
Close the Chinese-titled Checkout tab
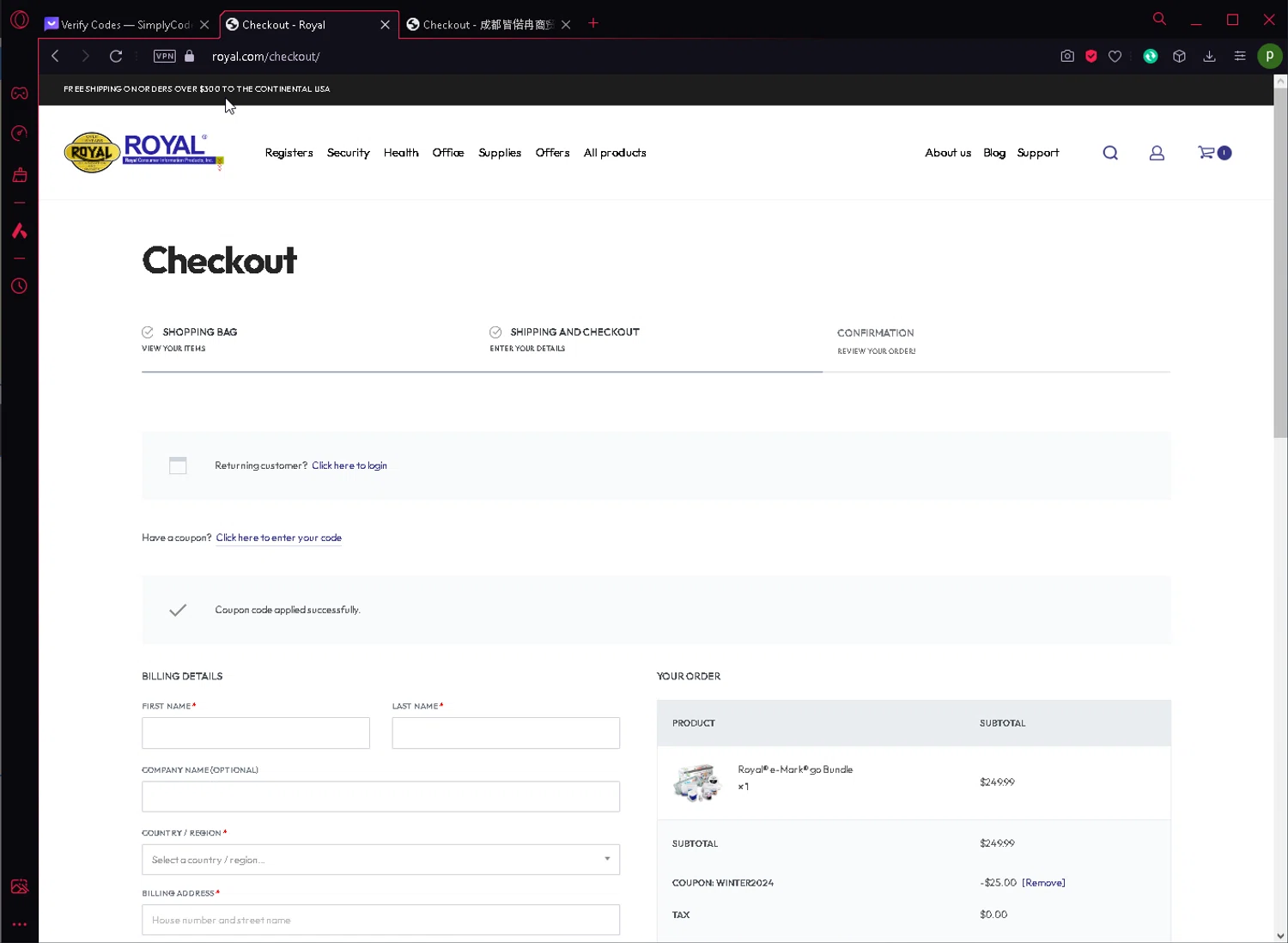(x=566, y=25)
